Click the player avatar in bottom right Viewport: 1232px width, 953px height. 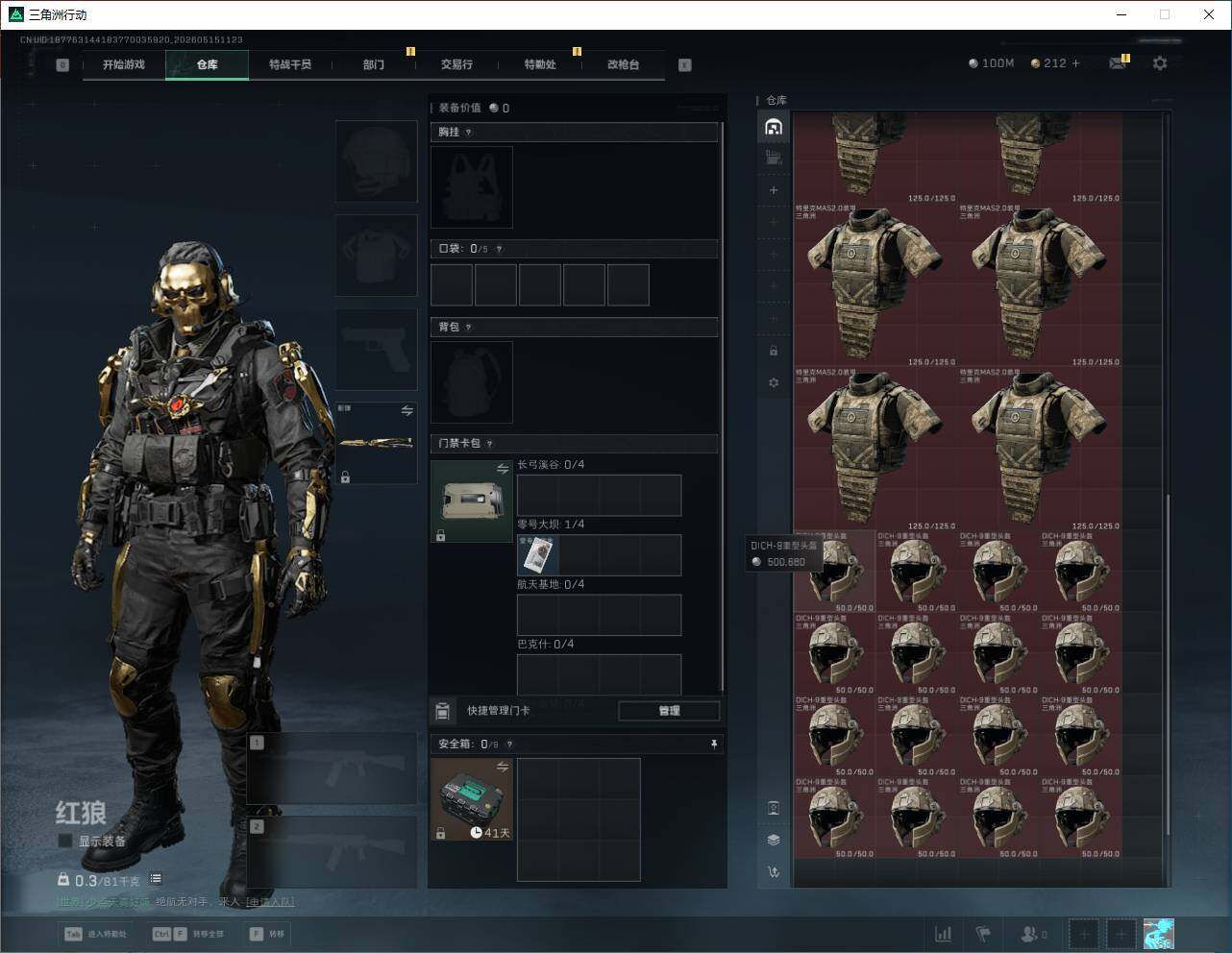pyautogui.click(x=1158, y=934)
